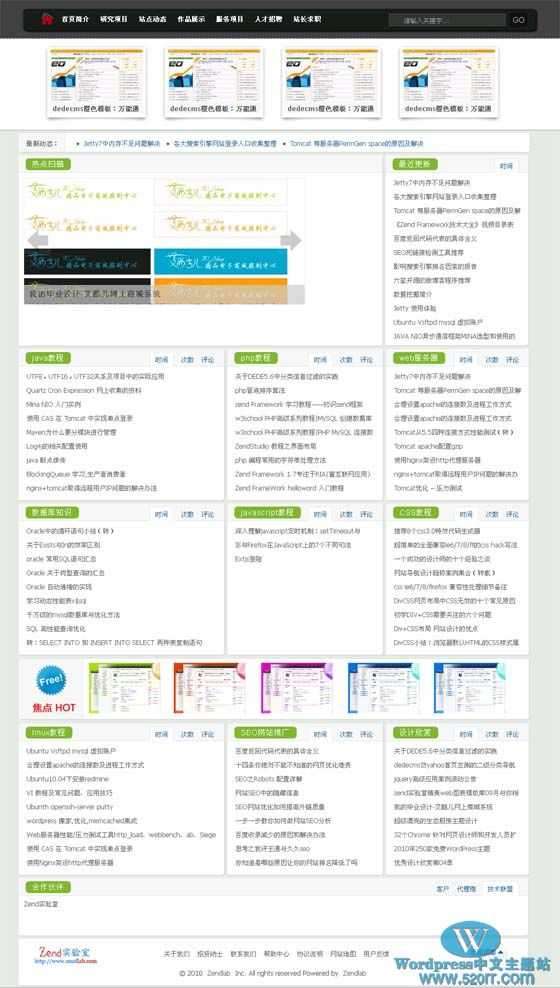Image resolution: width=560 pixels, height=988 pixels.
Task: Click the right arrow on the image slider
Action: click(x=291, y=239)
